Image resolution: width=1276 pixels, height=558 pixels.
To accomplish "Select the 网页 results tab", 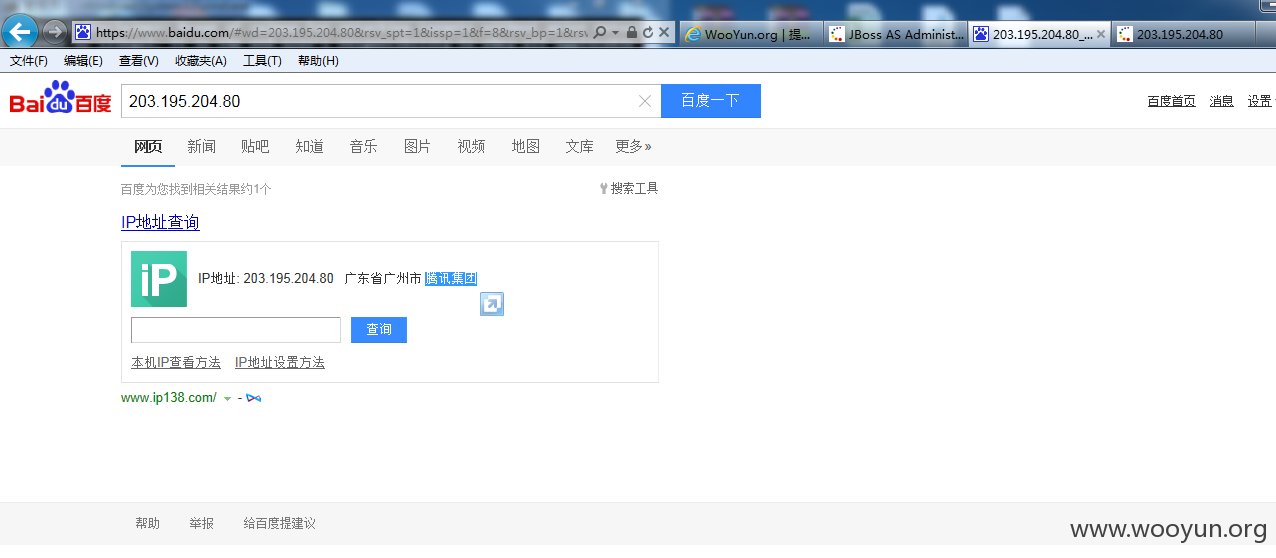I will pyautogui.click(x=148, y=146).
